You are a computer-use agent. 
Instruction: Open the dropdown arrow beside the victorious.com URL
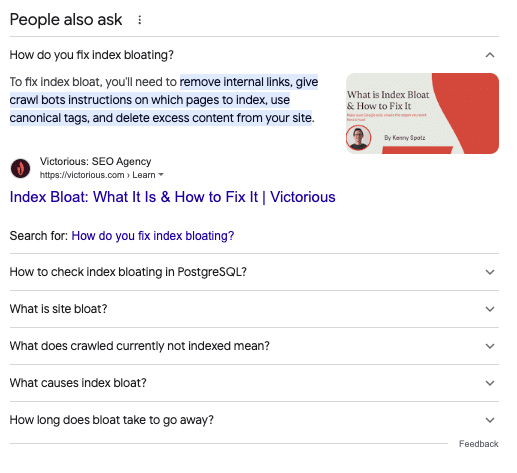(161, 174)
